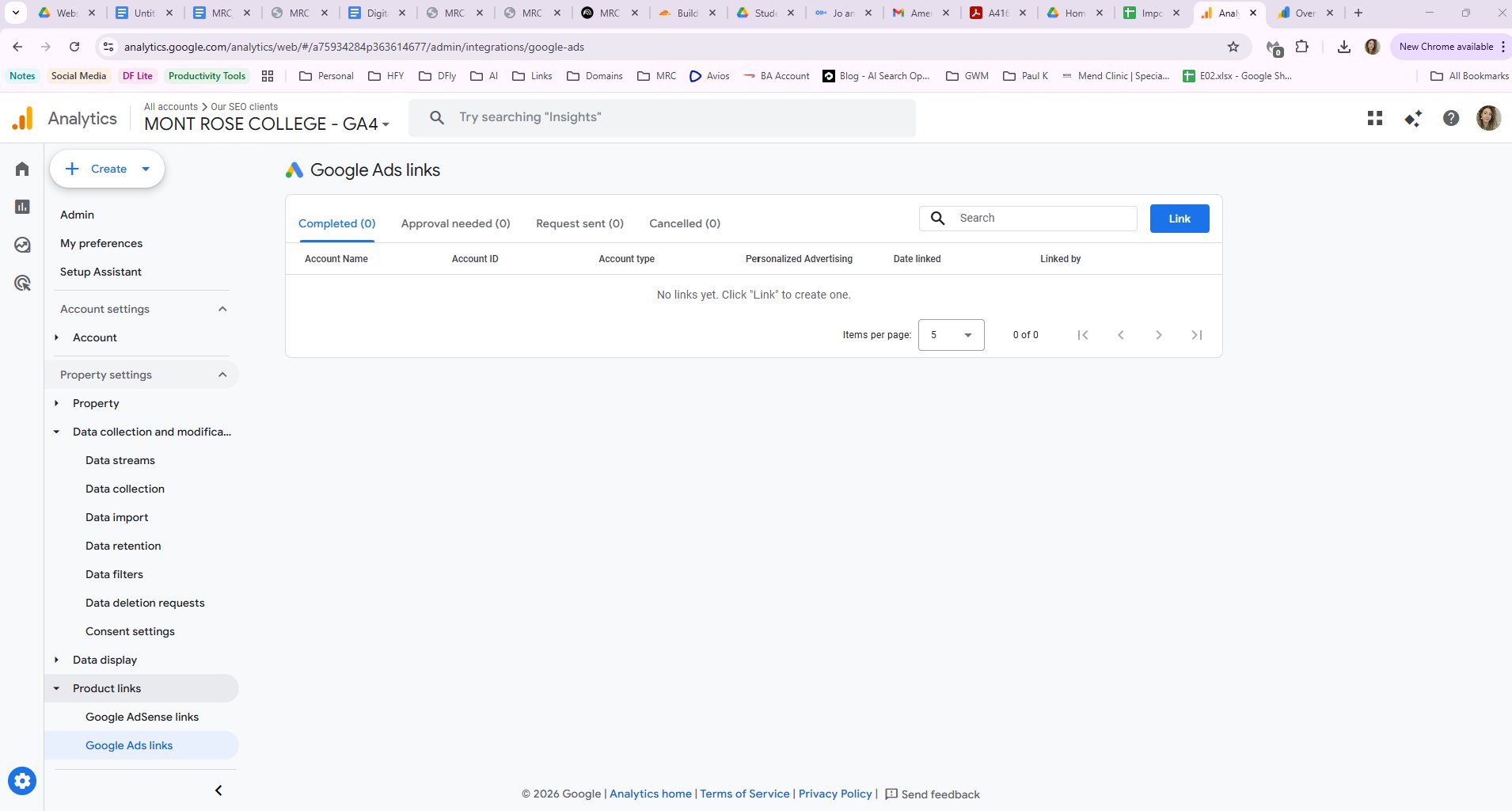Switch to the Cancelled tab

point(684,223)
